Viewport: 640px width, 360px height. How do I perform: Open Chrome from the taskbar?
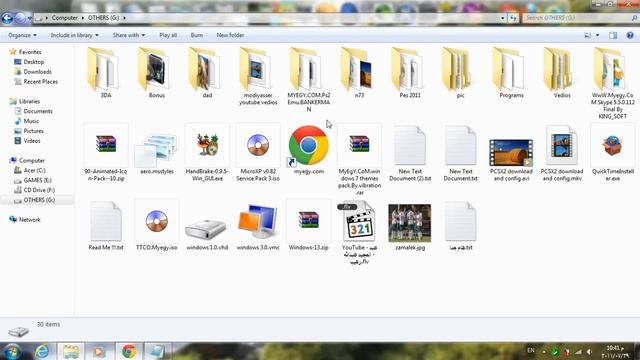(129, 351)
